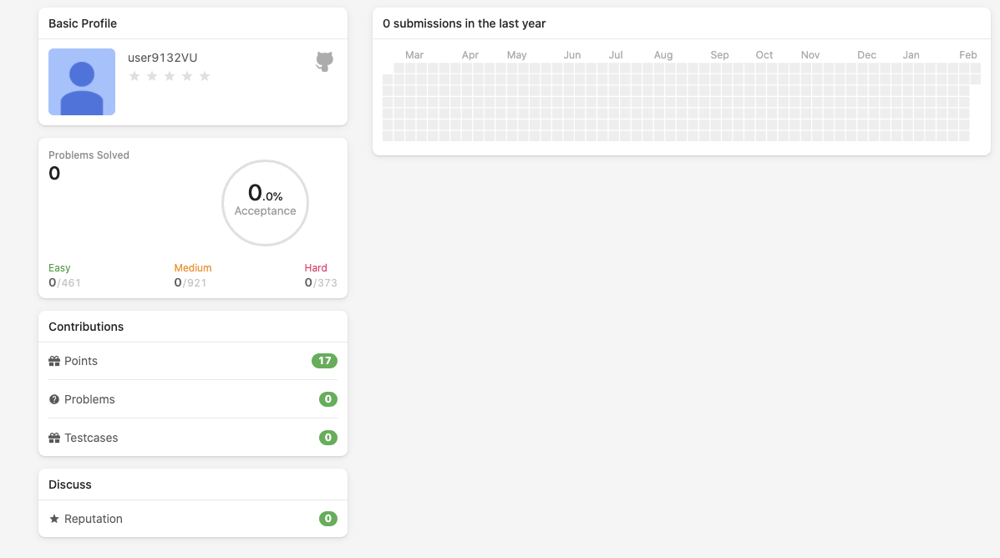
Task: Click the gift icon beside Points
Action: tap(54, 361)
